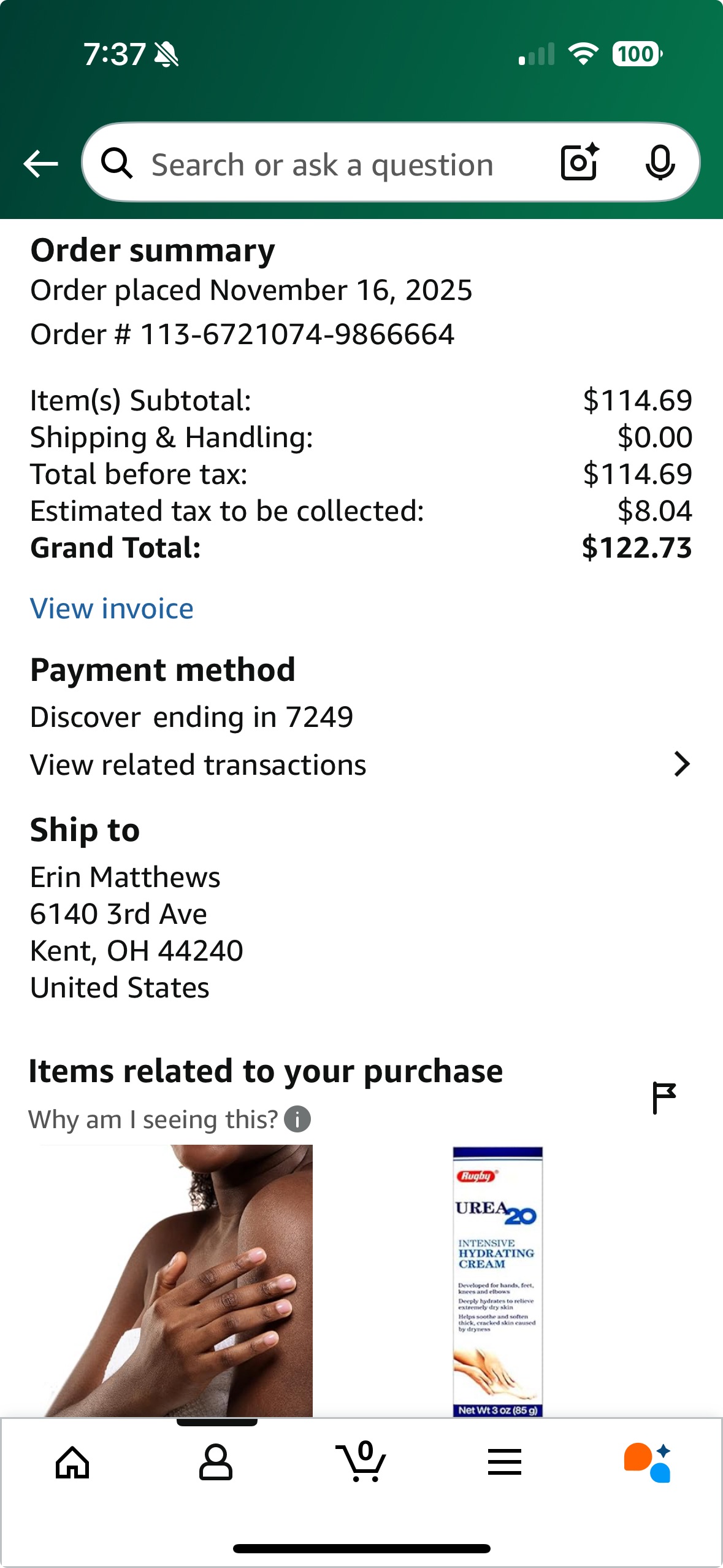Tap the magnifying glass search icon
723x1568 pixels.
pos(117,164)
